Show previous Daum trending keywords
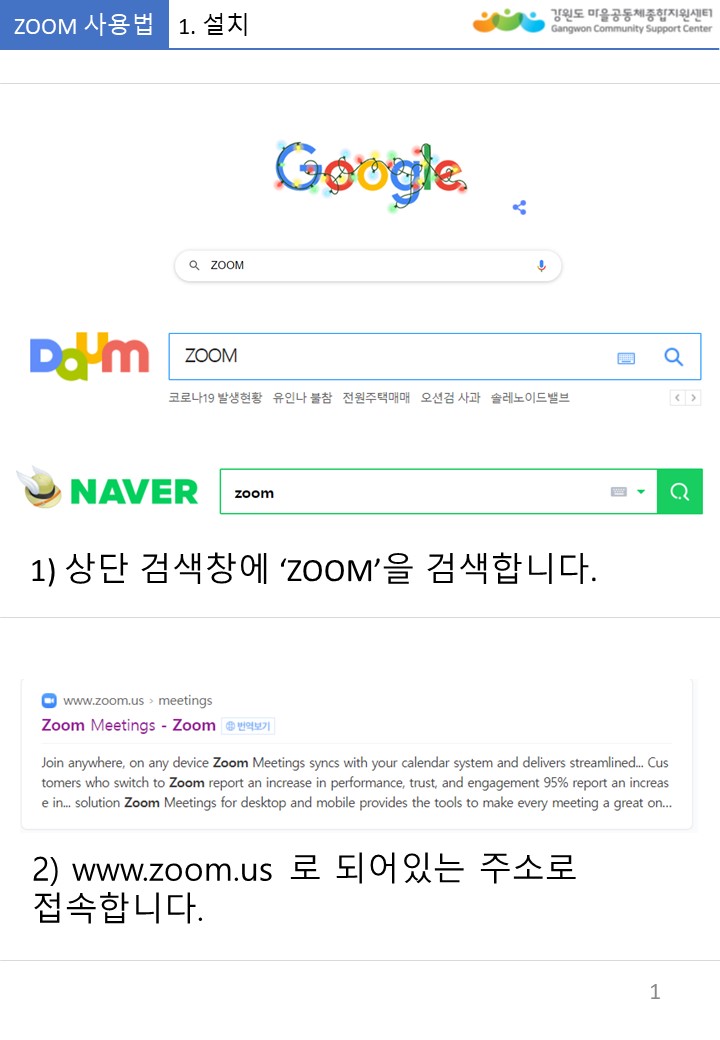Screen dimensions: 720x1040 coord(677,398)
